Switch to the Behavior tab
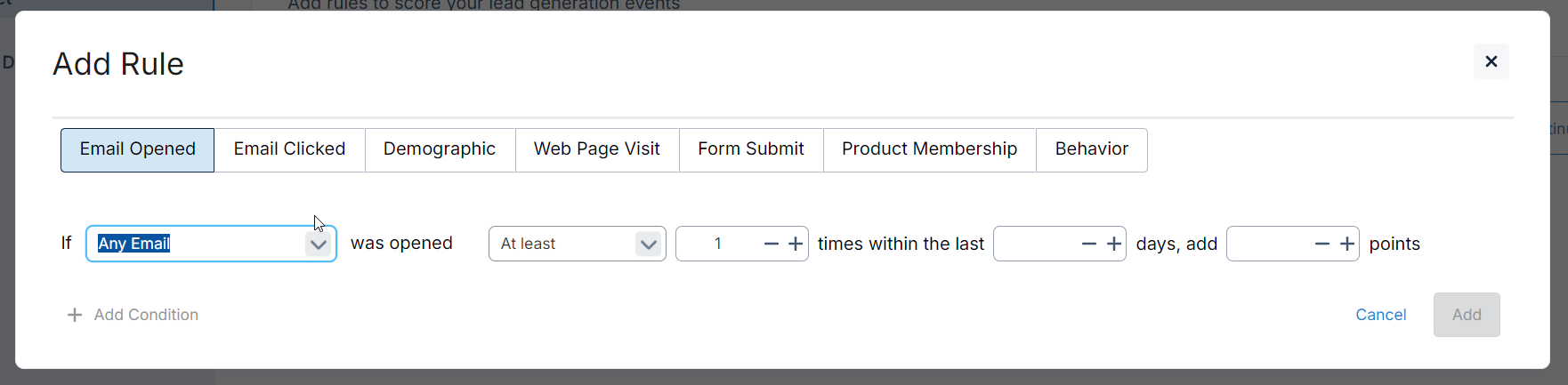Image resolution: width=1568 pixels, height=385 pixels. tap(1092, 149)
